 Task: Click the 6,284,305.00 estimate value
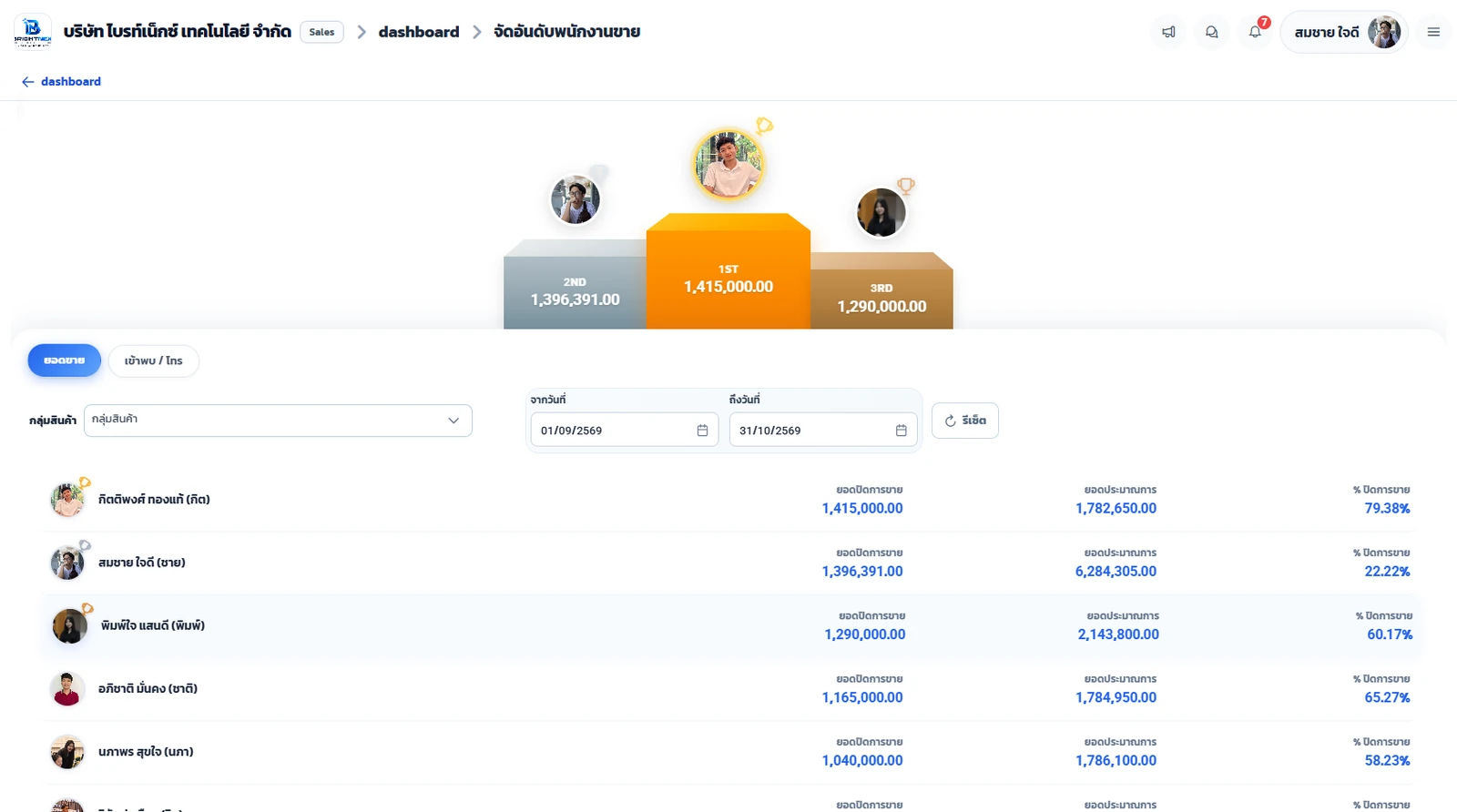1116,572
